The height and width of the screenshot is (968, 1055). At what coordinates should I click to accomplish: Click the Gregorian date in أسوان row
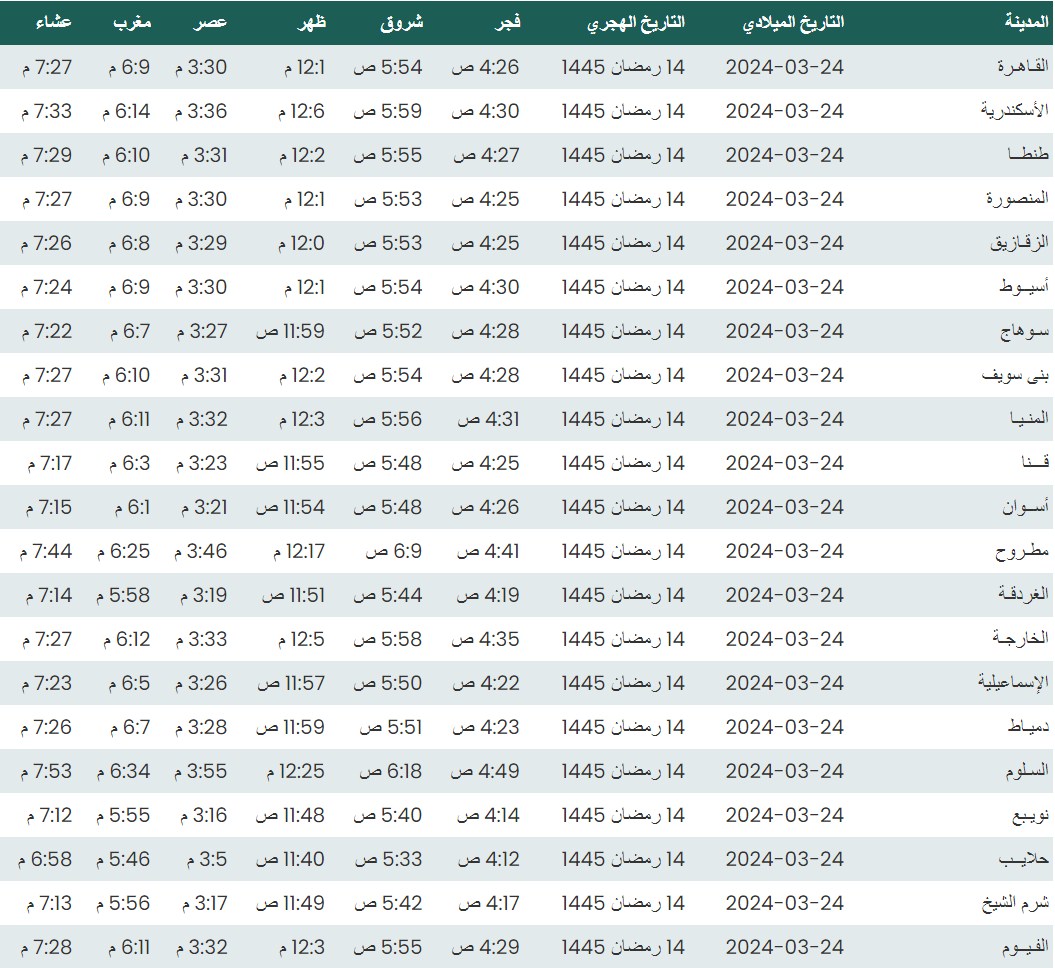[784, 507]
